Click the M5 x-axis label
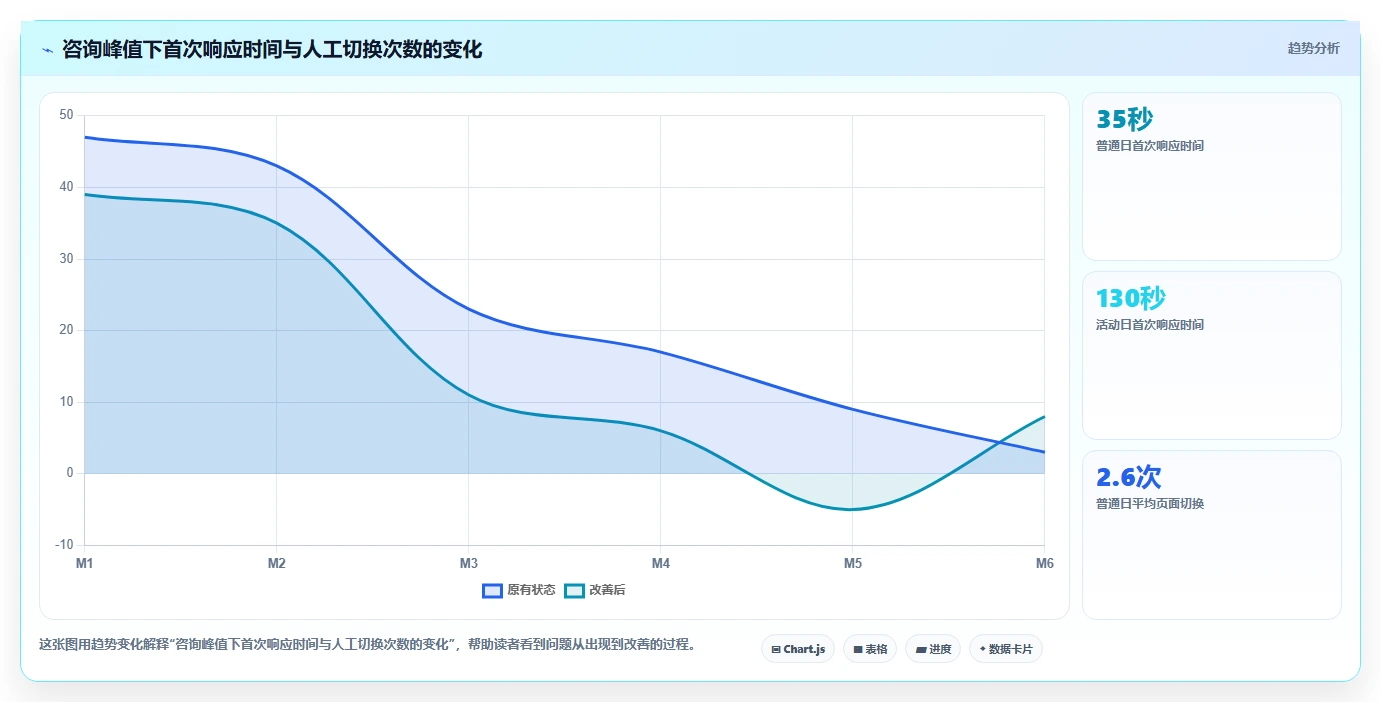Viewport: 1381px width, 702px height. (853, 564)
